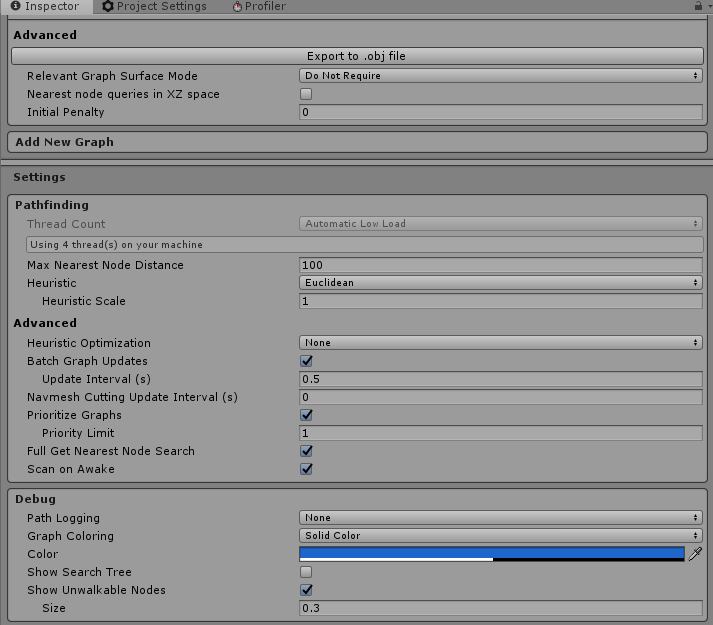Collapse the Debug section header
This screenshot has height=625, width=713.
tap(35, 499)
